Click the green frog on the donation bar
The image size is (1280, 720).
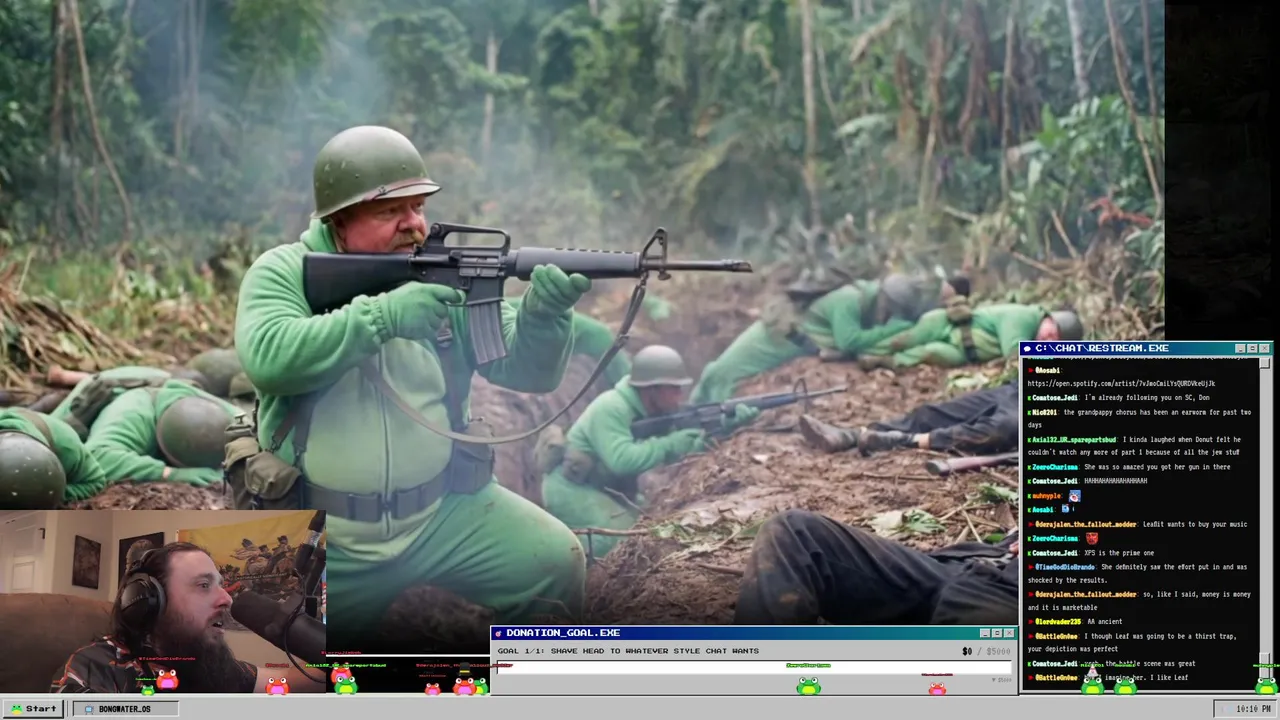click(808, 685)
